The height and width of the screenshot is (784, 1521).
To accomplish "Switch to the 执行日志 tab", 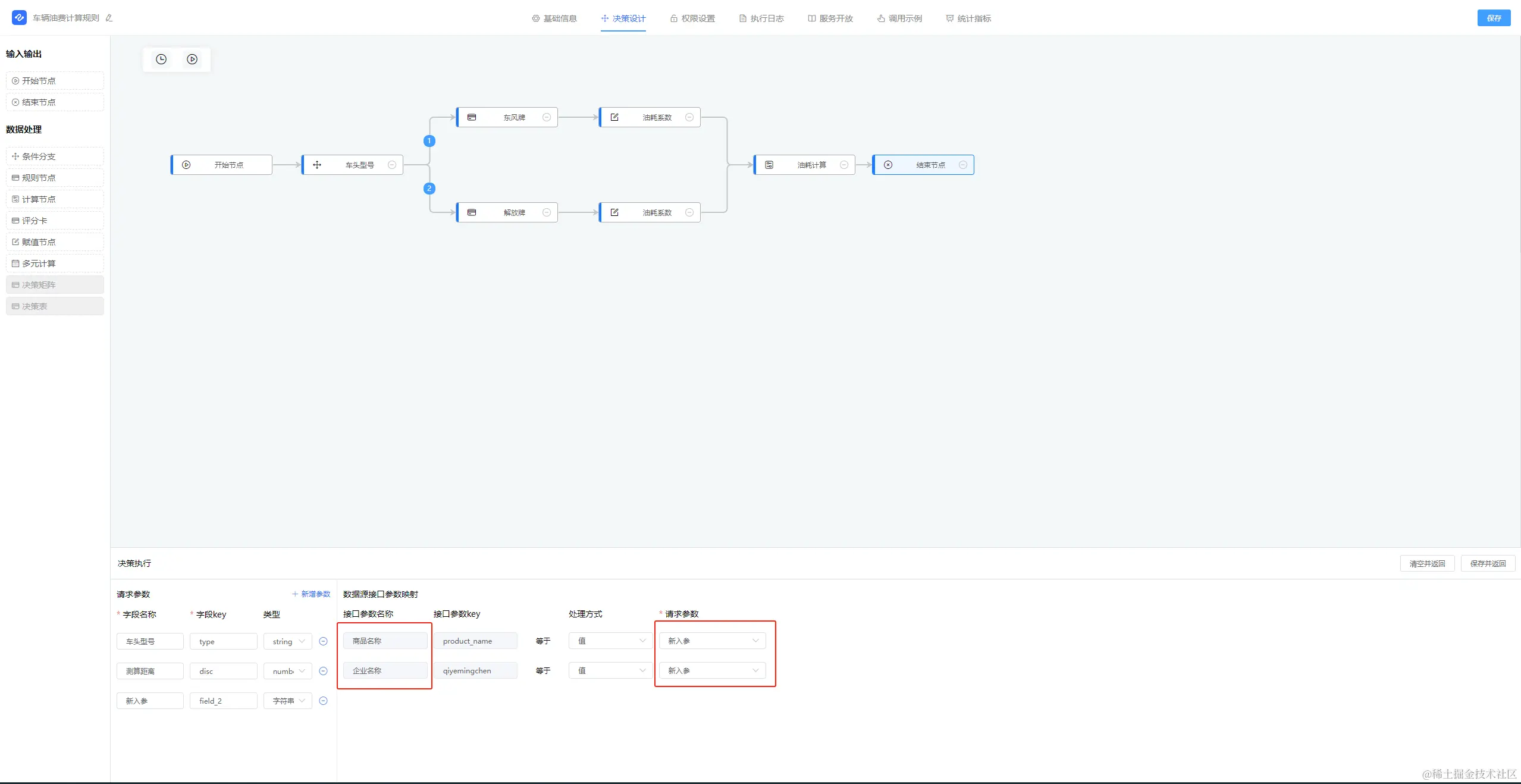I will (x=761, y=18).
